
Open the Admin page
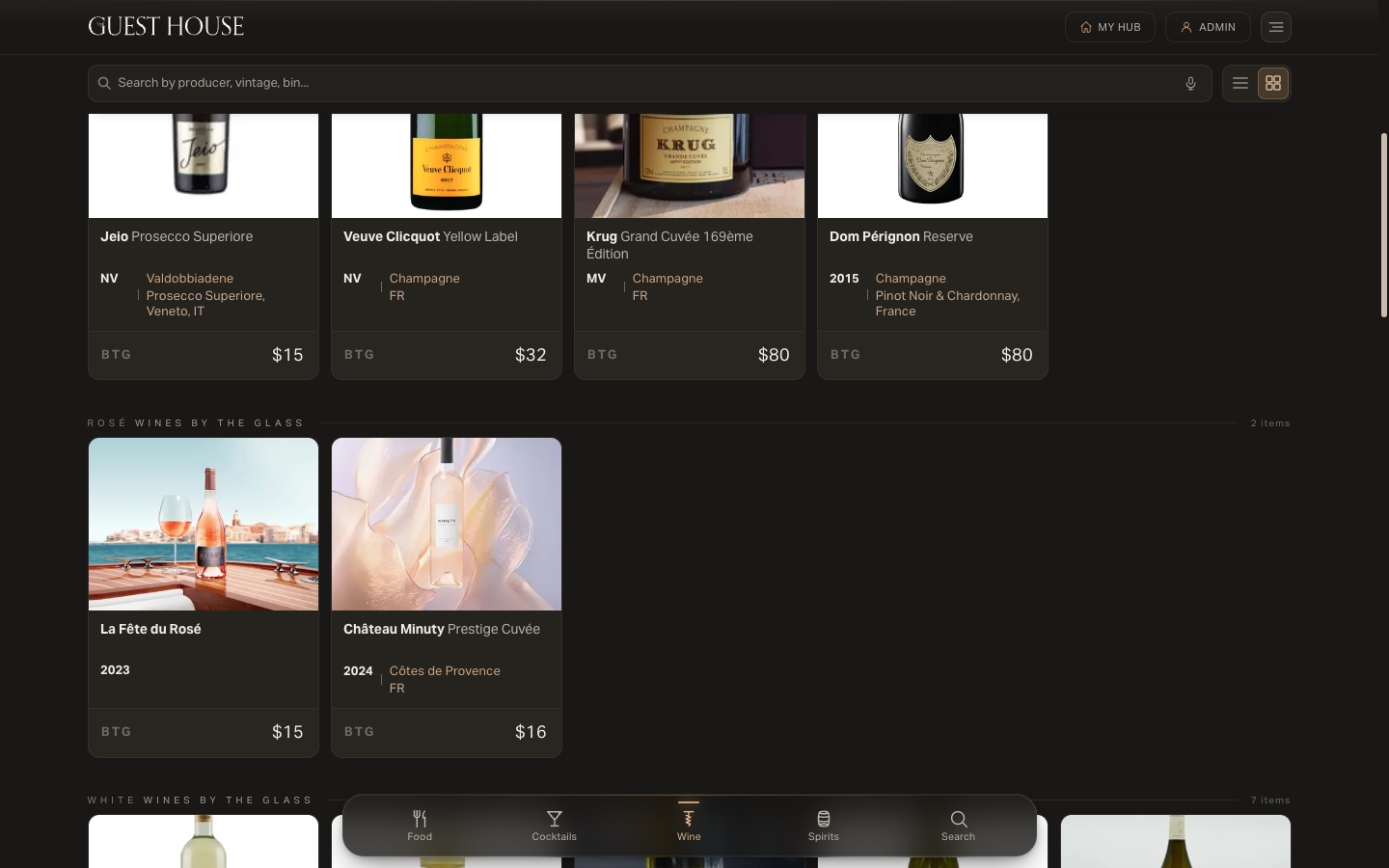(1208, 27)
